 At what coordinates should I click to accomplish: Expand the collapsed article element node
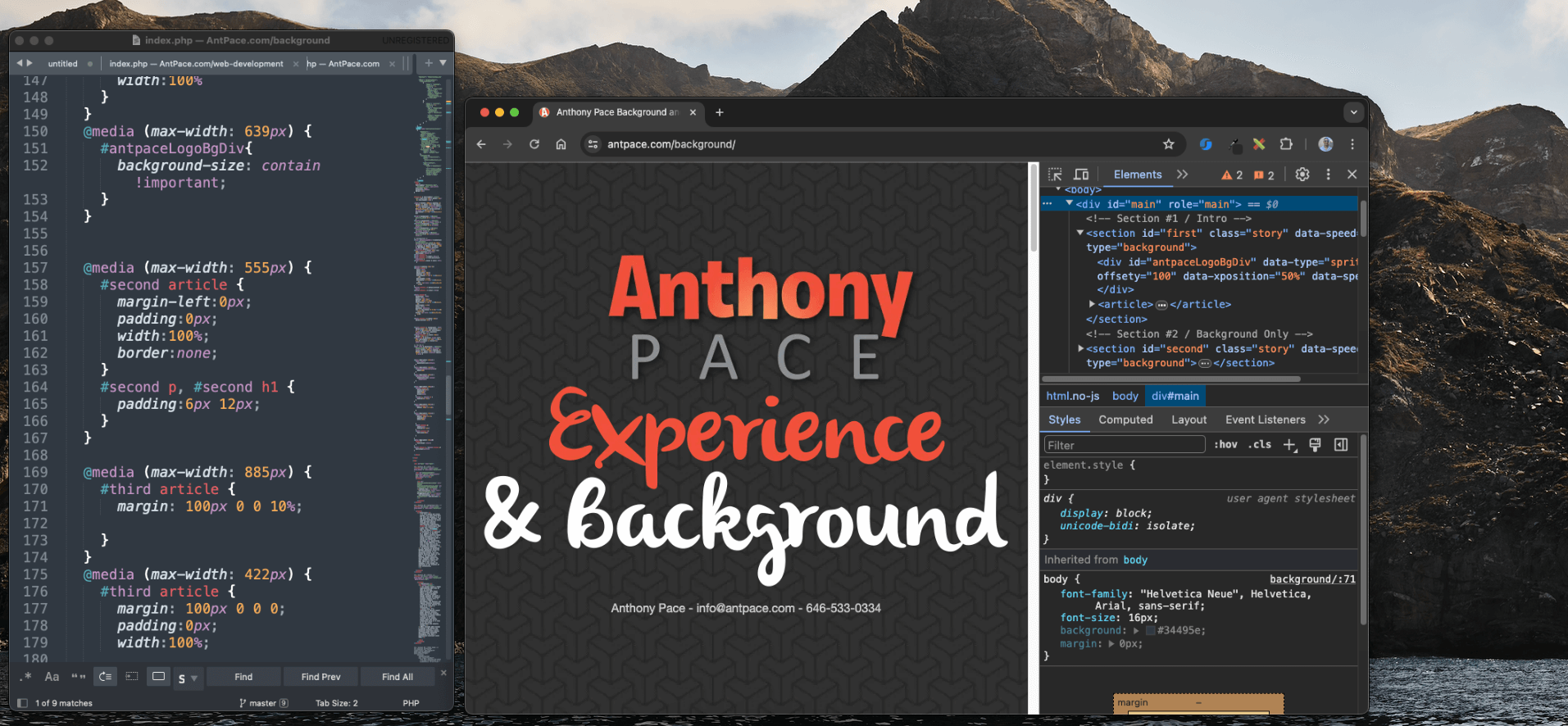tap(1092, 304)
